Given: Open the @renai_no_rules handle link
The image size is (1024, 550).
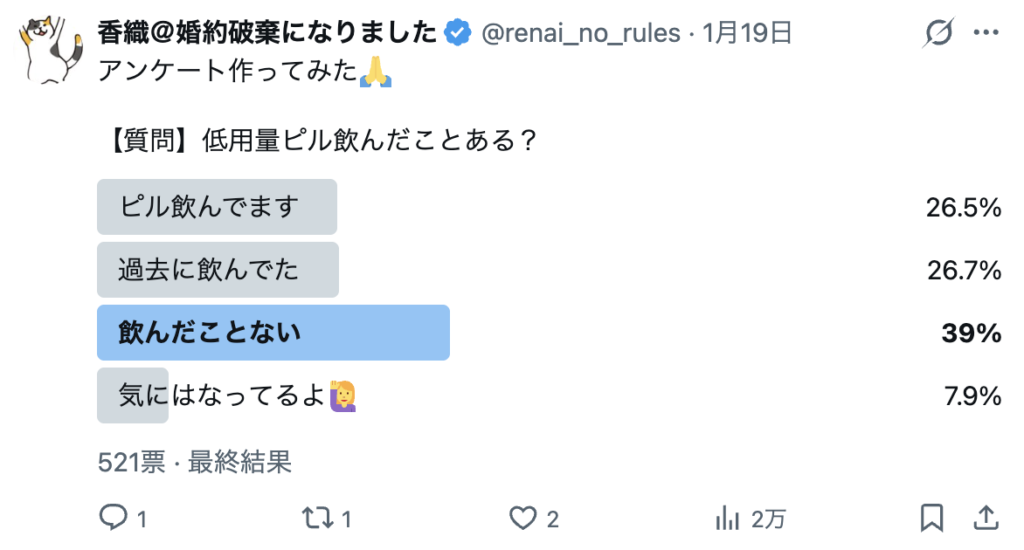Looking at the screenshot, I should (x=581, y=34).
